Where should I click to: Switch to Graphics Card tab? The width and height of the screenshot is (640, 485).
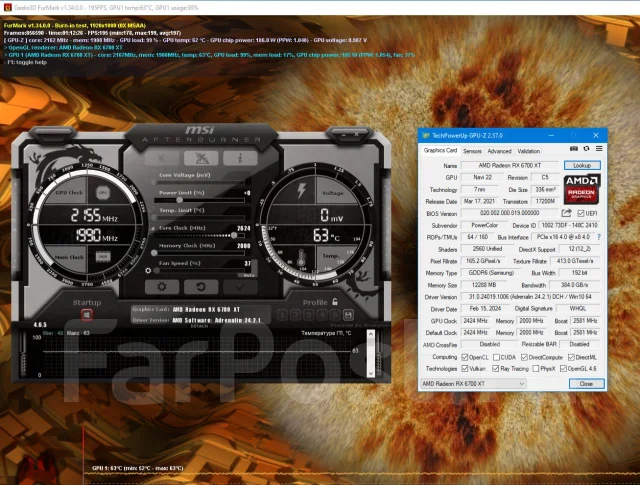coord(440,150)
